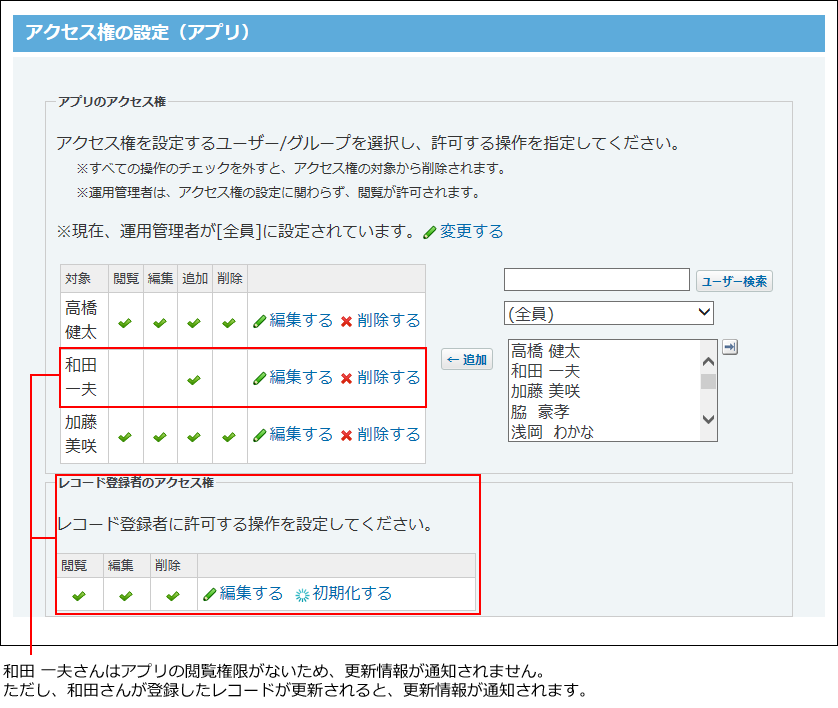Screen dimensions: 838x708
Task: Click 初期化する spinner icon
Action: [x=302, y=595]
